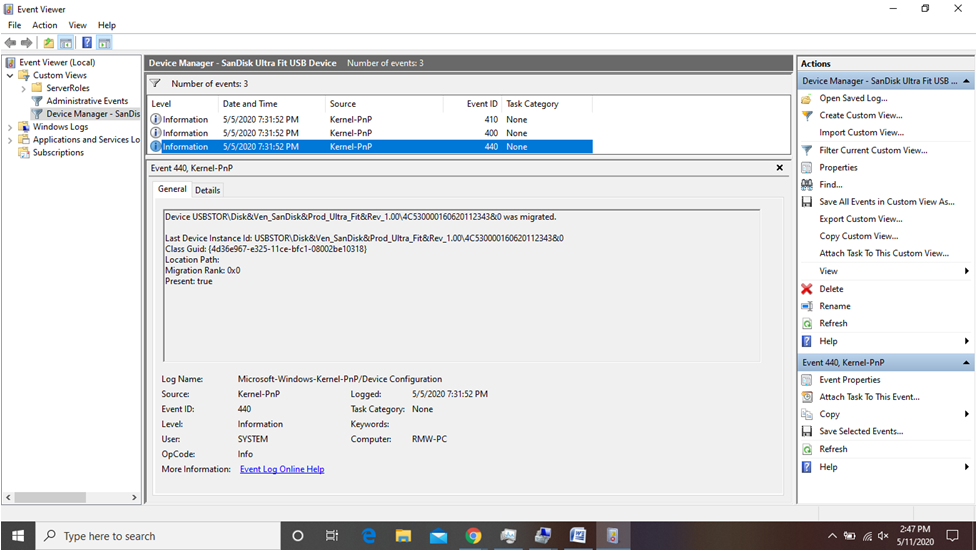This screenshot has width=977, height=551.
Task: Collapse the Custom Views tree node
Action: tap(10, 75)
